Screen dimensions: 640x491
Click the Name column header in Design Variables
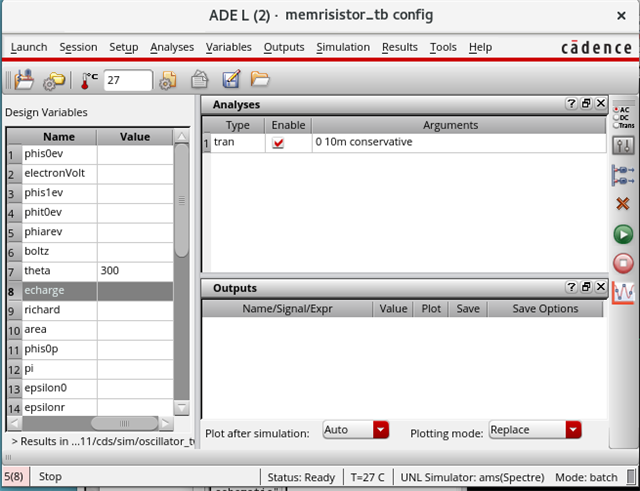click(x=59, y=137)
